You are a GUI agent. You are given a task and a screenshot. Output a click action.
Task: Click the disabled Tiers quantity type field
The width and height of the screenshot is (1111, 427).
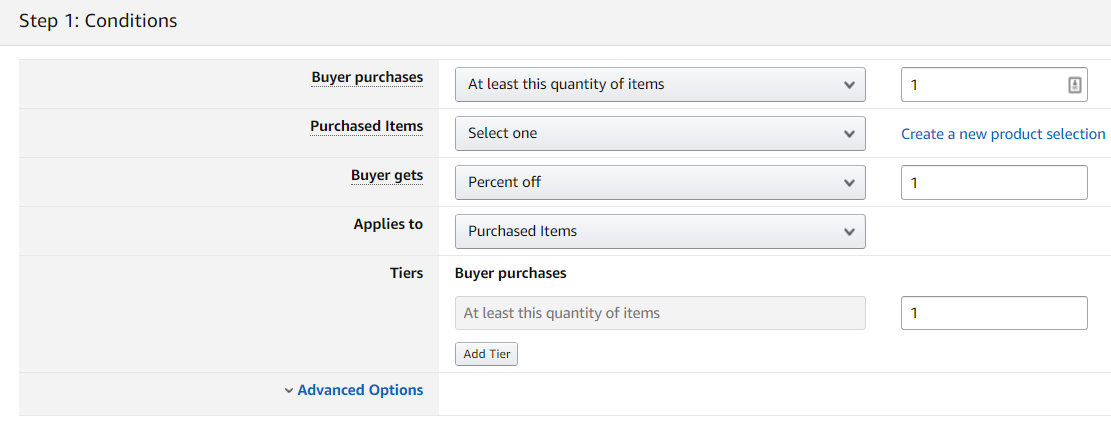(660, 313)
